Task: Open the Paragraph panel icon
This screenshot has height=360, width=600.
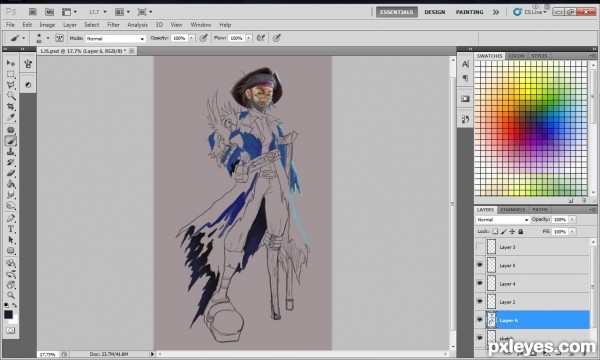Action: coord(465,78)
